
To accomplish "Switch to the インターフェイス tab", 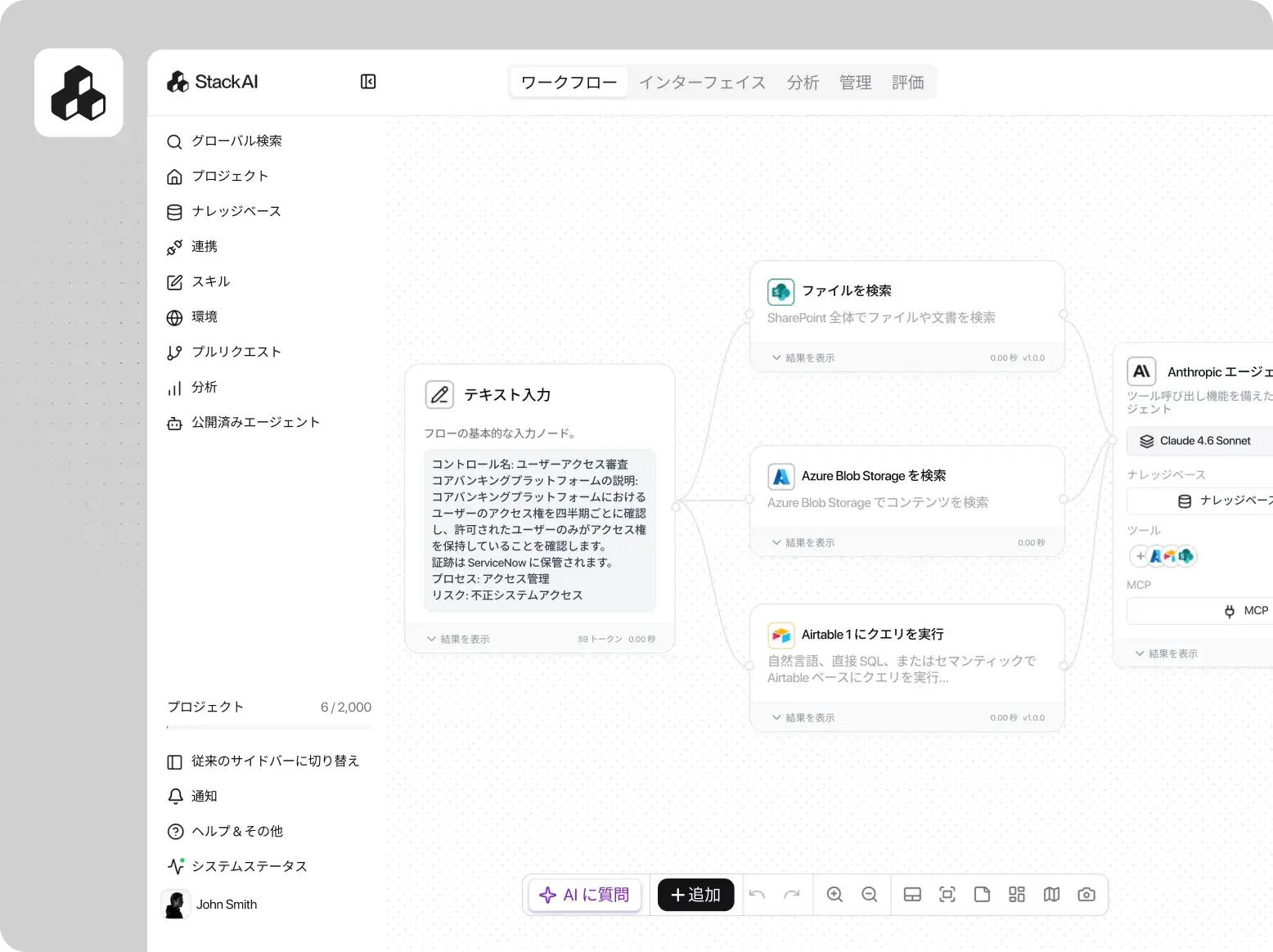I will click(702, 83).
